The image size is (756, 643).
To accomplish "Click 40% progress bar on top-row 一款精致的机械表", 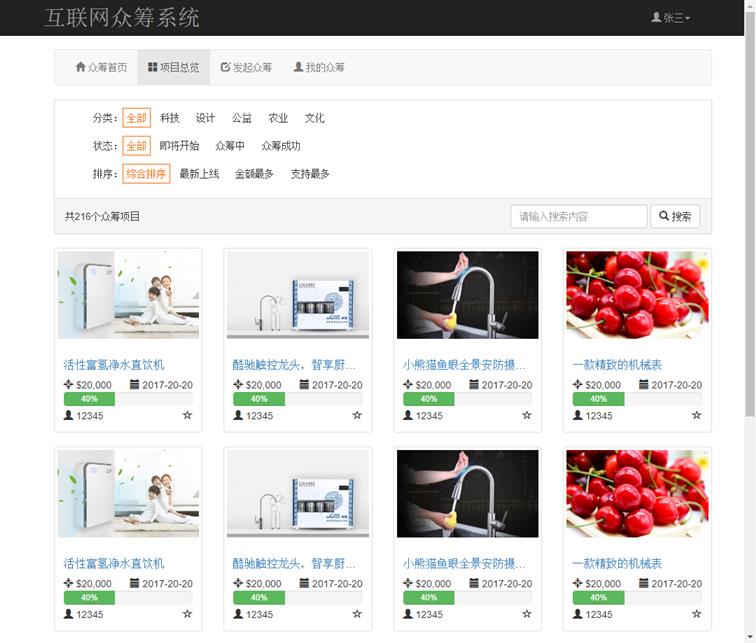I will pyautogui.click(x=637, y=399).
